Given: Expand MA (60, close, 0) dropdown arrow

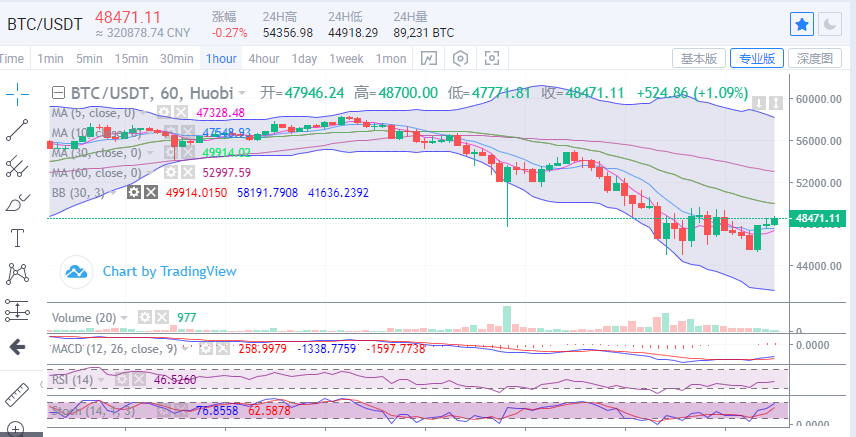Looking at the screenshot, I should pyautogui.click(x=152, y=173).
